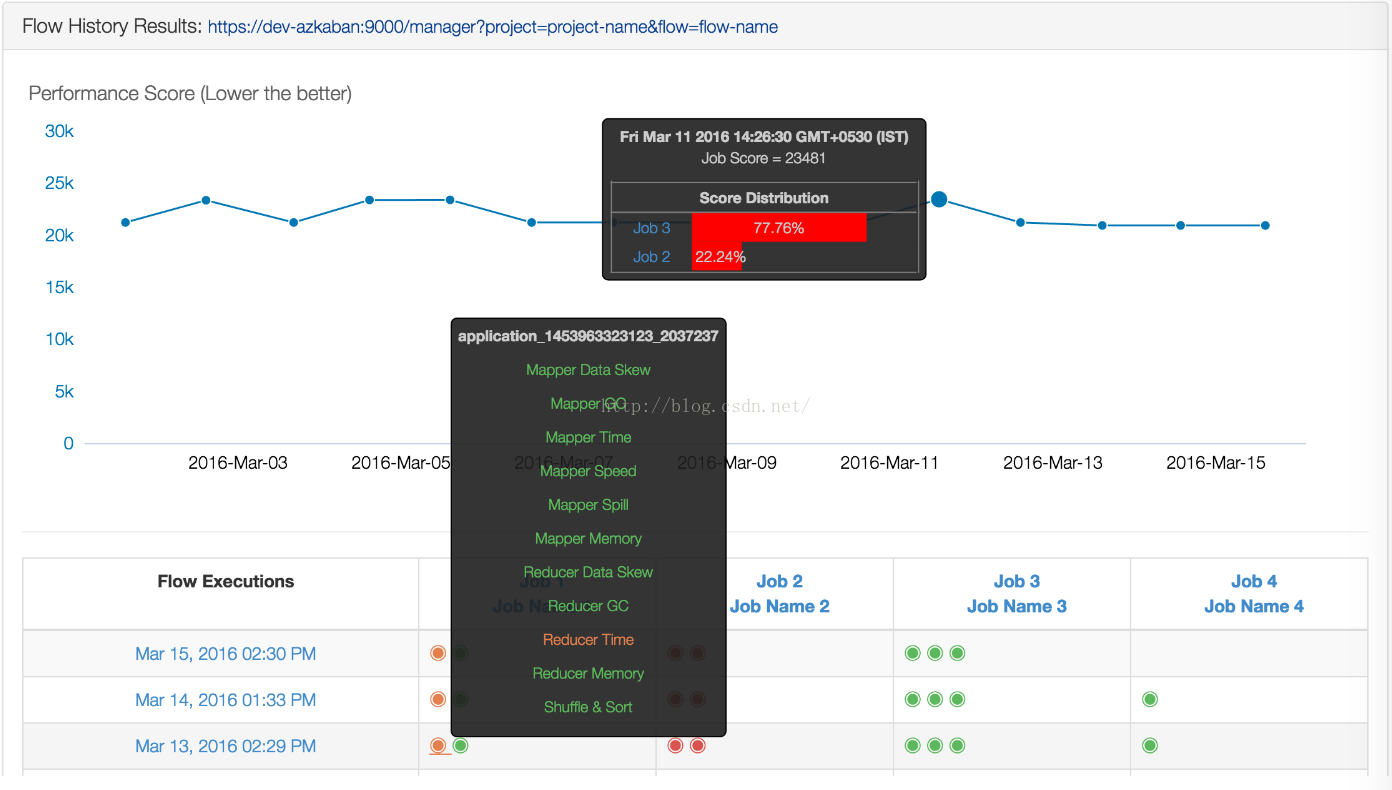Click Mapper Memory in the heuristics popup
Screen dimensions: 1392x790
coord(588,538)
